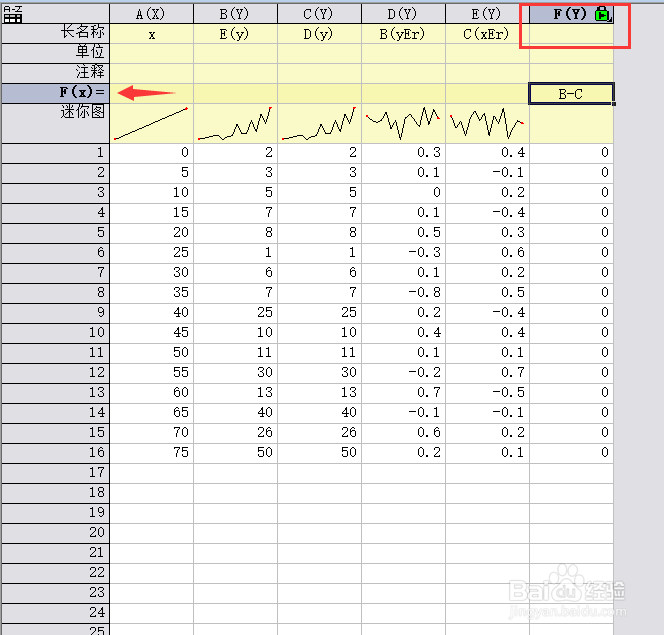This screenshot has height=635, width=664.
Task: Click column E value -0.1 in row 2
Action: point(487,172)
